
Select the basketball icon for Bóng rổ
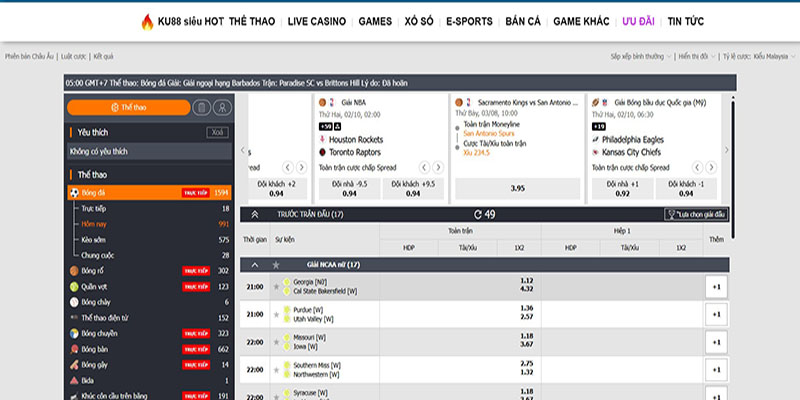pos(74,271)
